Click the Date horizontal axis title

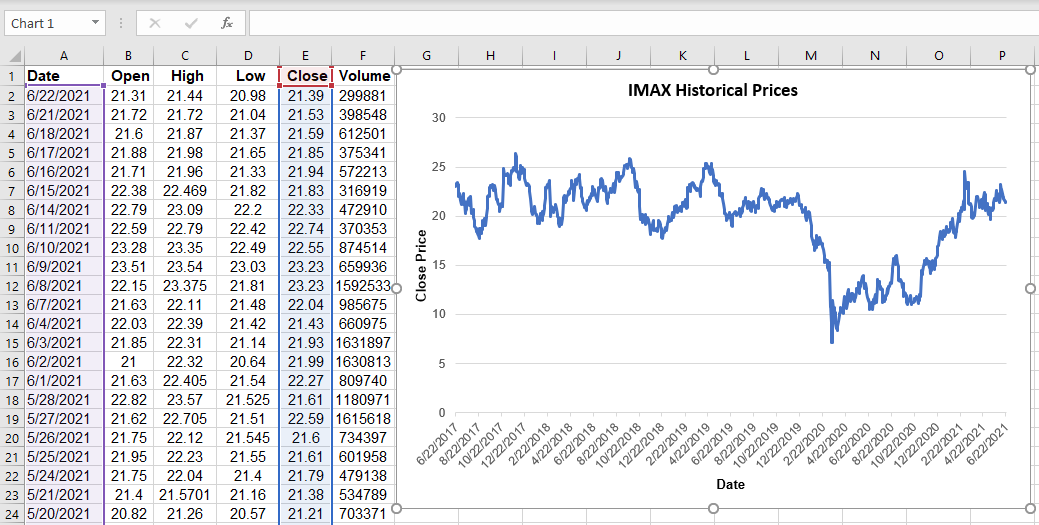click(730, 485)
